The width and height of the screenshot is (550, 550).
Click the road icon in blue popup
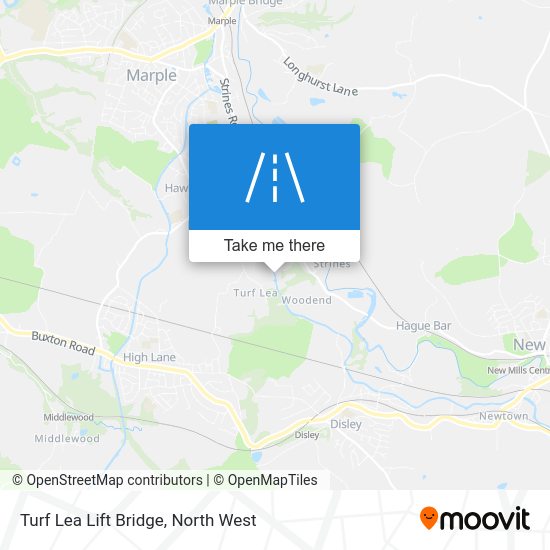(275, 177)
